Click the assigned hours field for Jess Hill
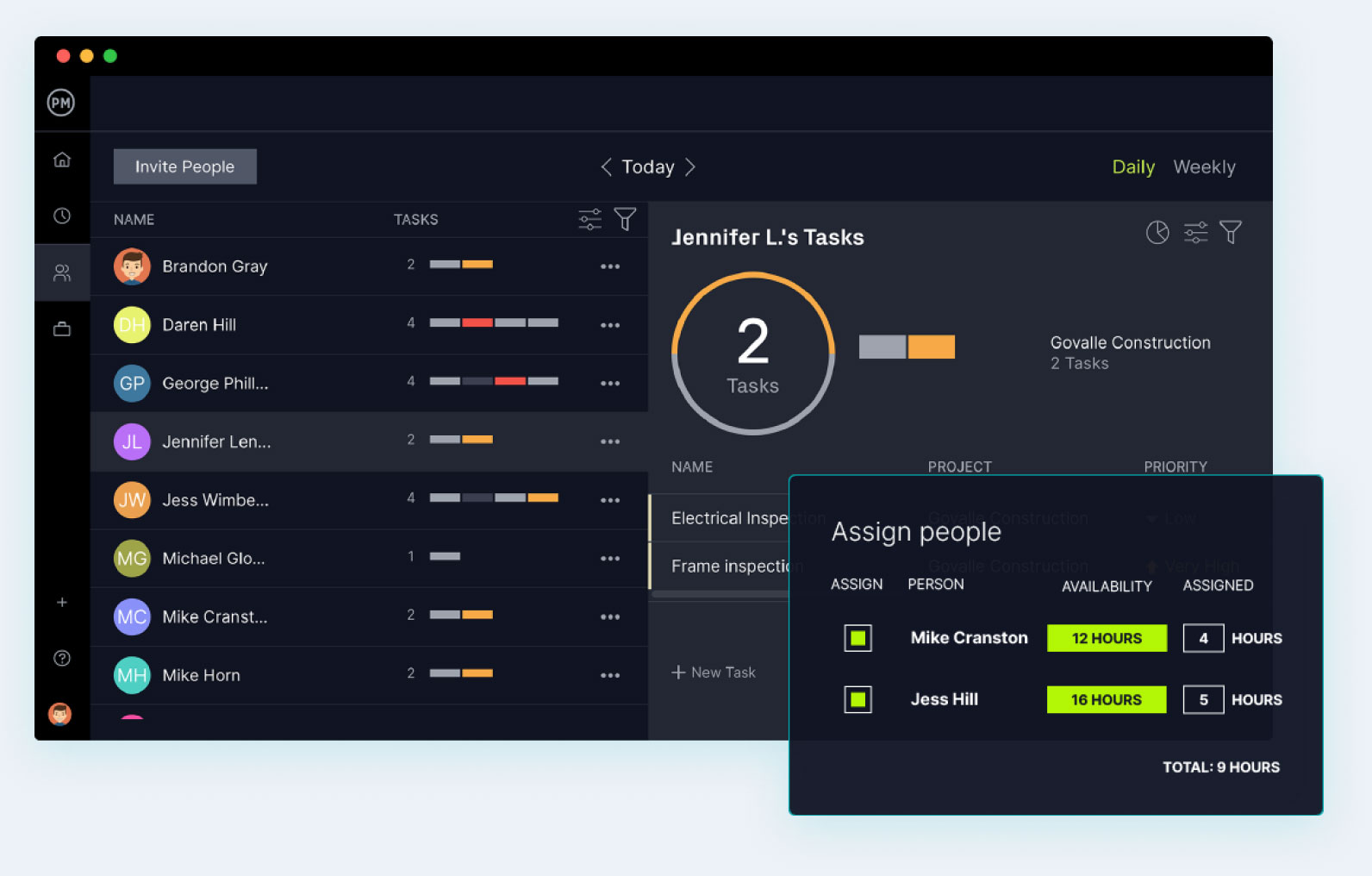The image size is (1372, 876). pos(1203,699)
